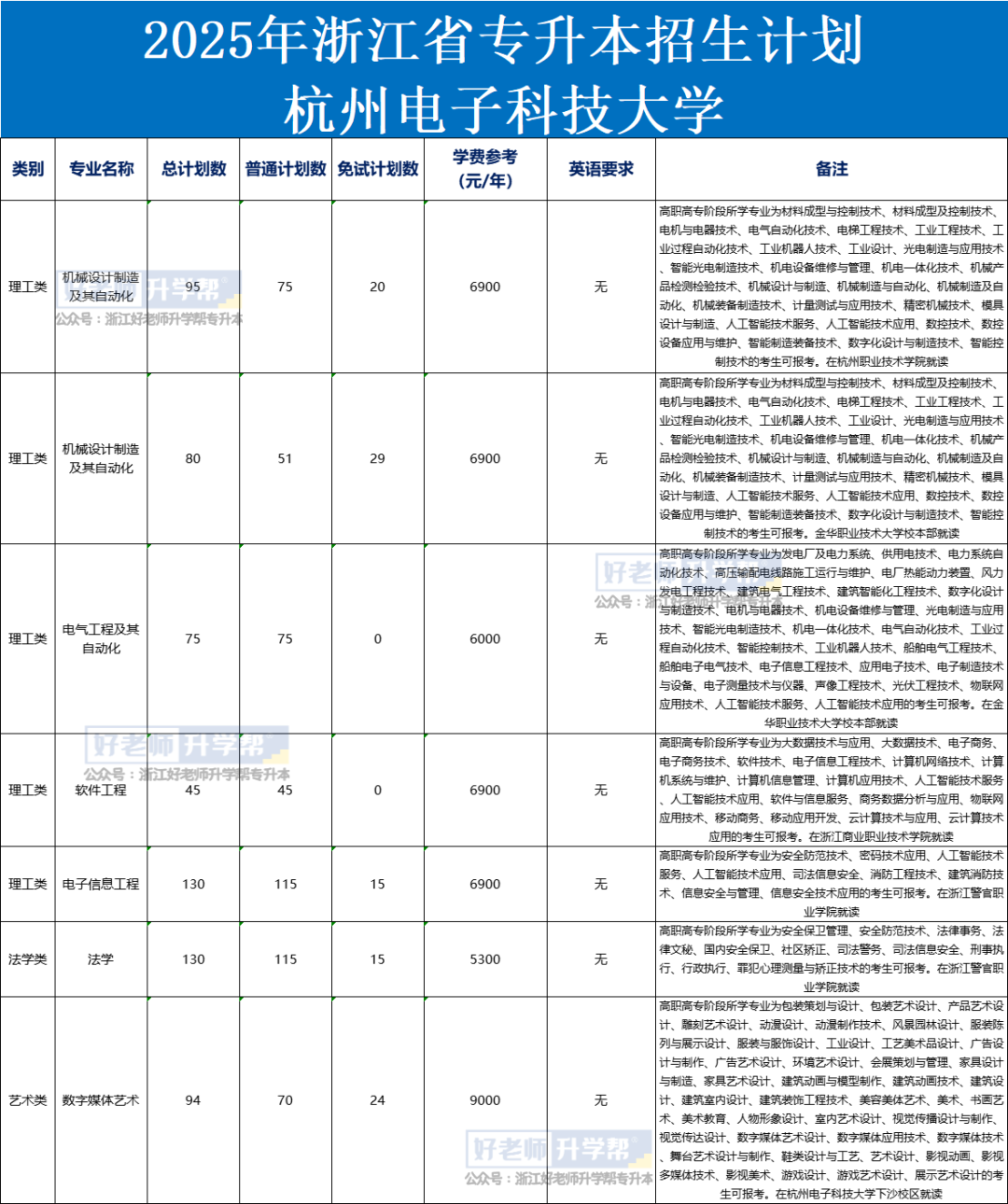Select the 专业名称 column header

point(101,169)
